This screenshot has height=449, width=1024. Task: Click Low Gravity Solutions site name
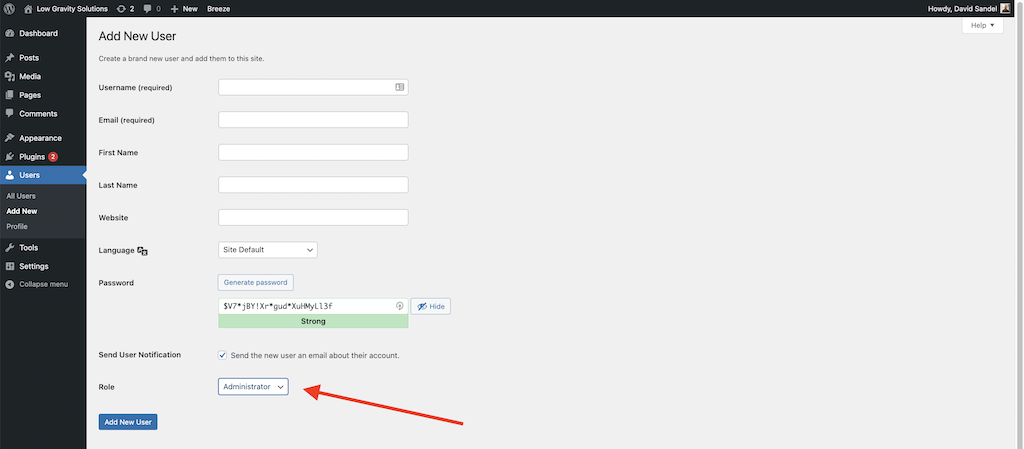[72, 9]
